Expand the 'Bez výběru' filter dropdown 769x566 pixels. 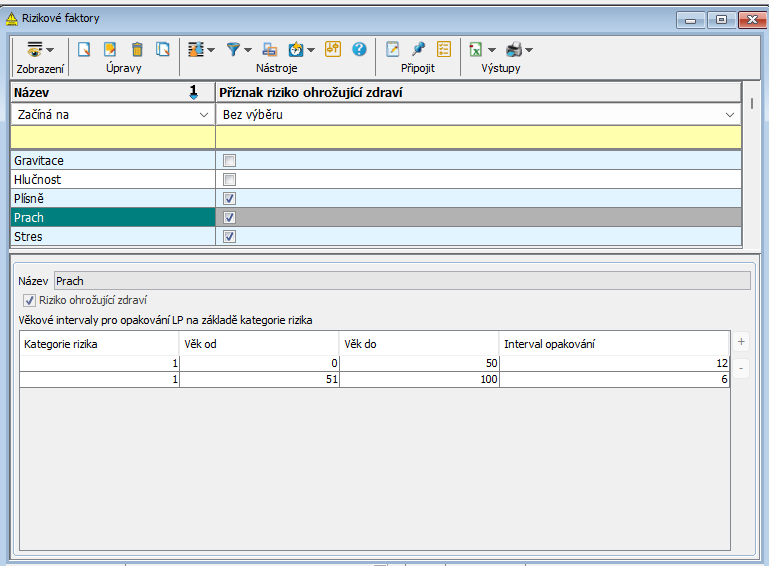pos(729,115)
